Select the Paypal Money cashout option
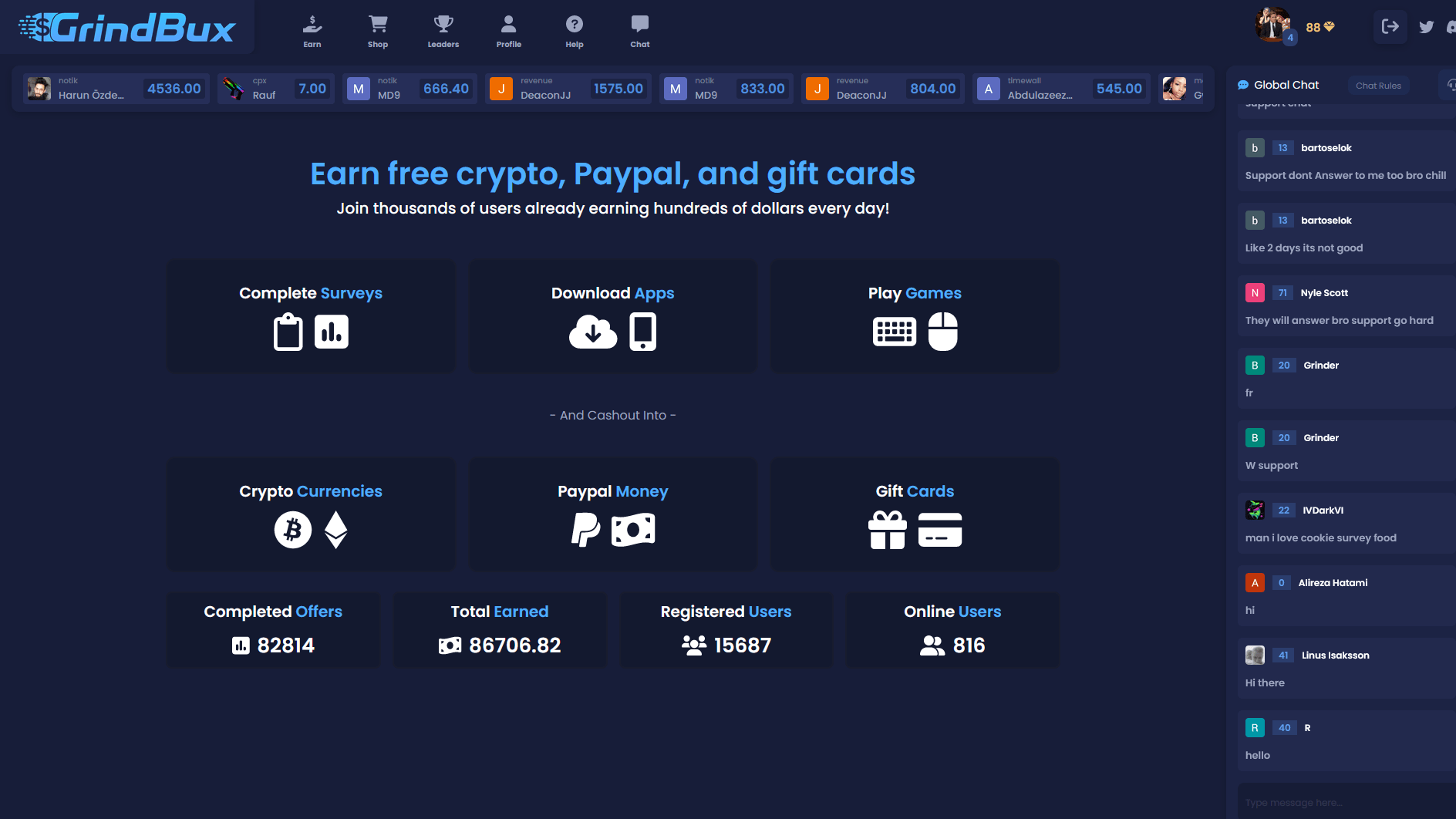The height and width of the screenshot is (819, 1456). (x=612, y=514)
